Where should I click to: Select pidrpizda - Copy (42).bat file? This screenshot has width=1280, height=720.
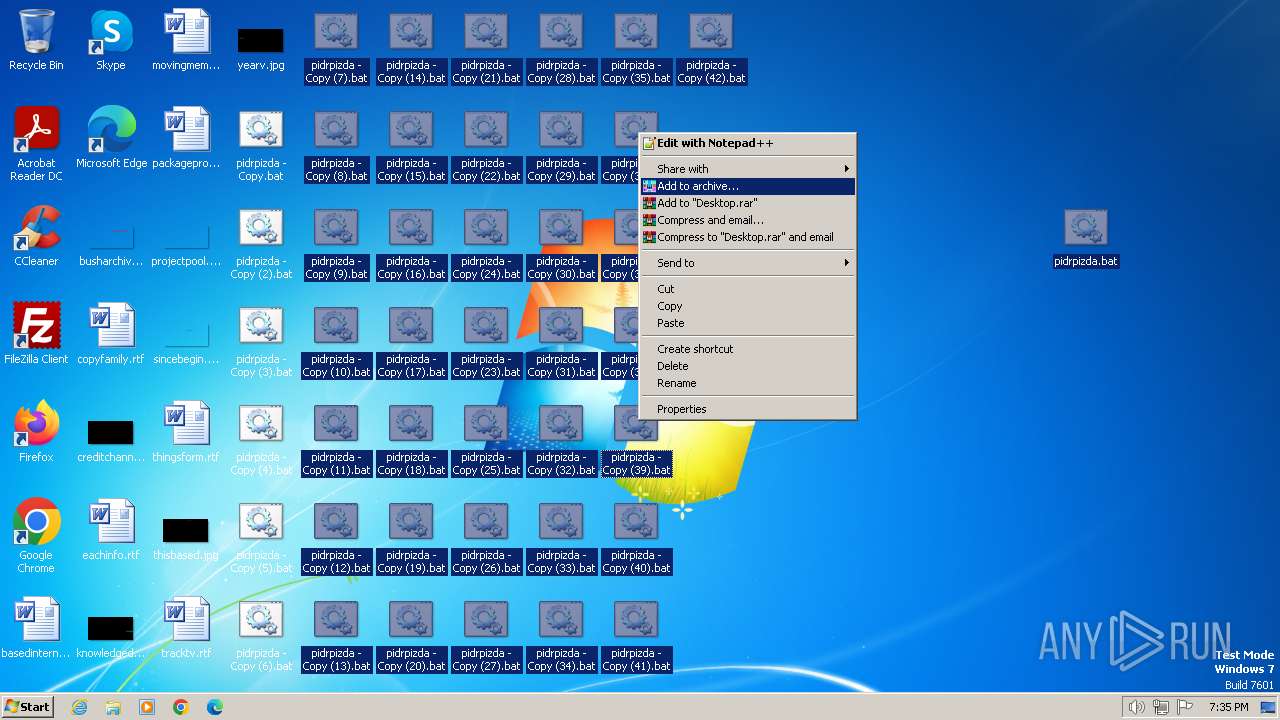(x=711, y=48)
